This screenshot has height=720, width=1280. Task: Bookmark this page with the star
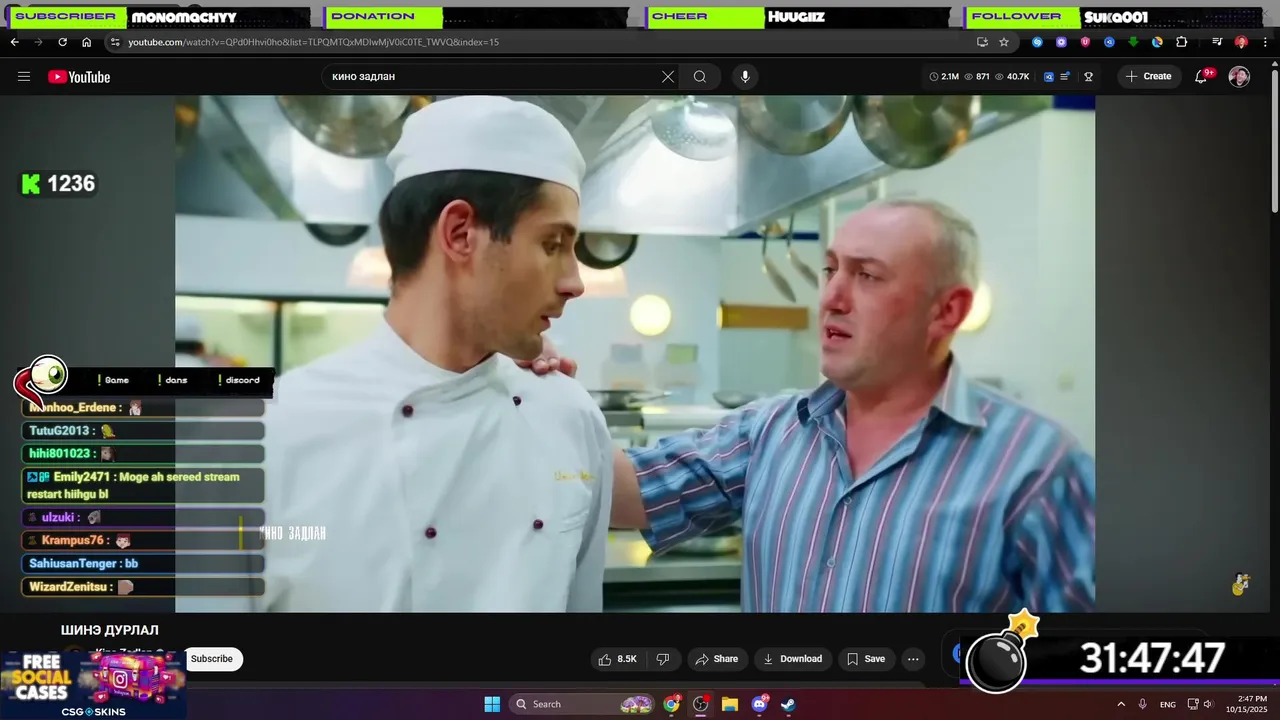pyautogui.click(x=1004, y=42)
